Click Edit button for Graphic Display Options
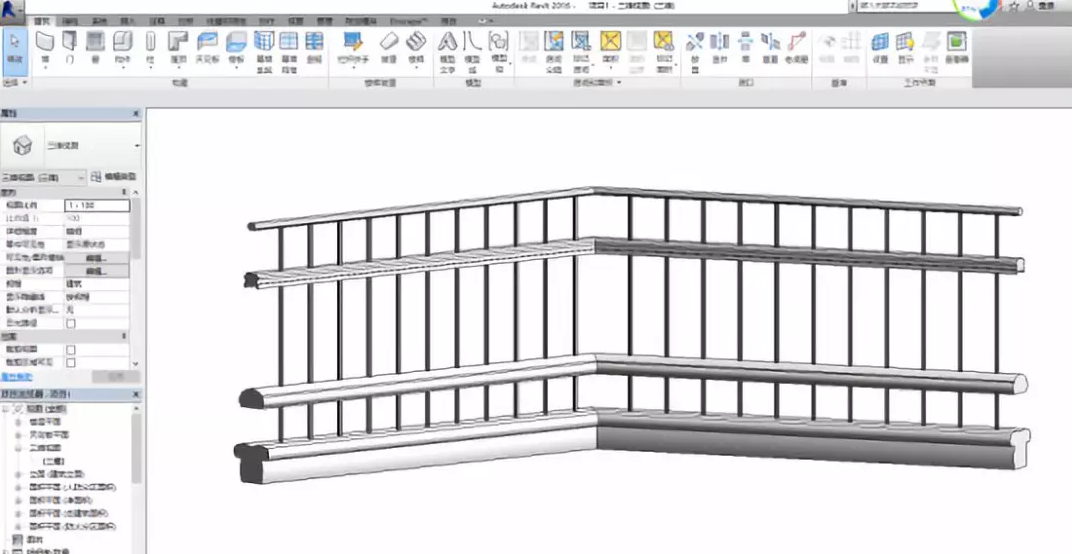 point(96,272)
